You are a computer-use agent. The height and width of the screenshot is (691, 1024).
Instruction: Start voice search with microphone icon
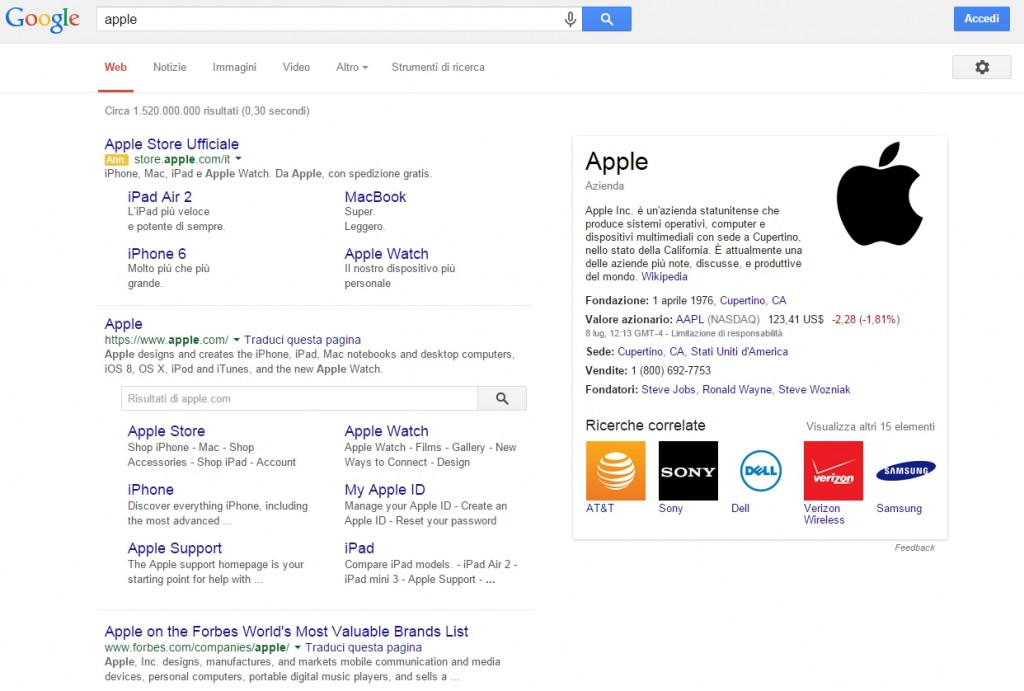[x=570, y=19]
